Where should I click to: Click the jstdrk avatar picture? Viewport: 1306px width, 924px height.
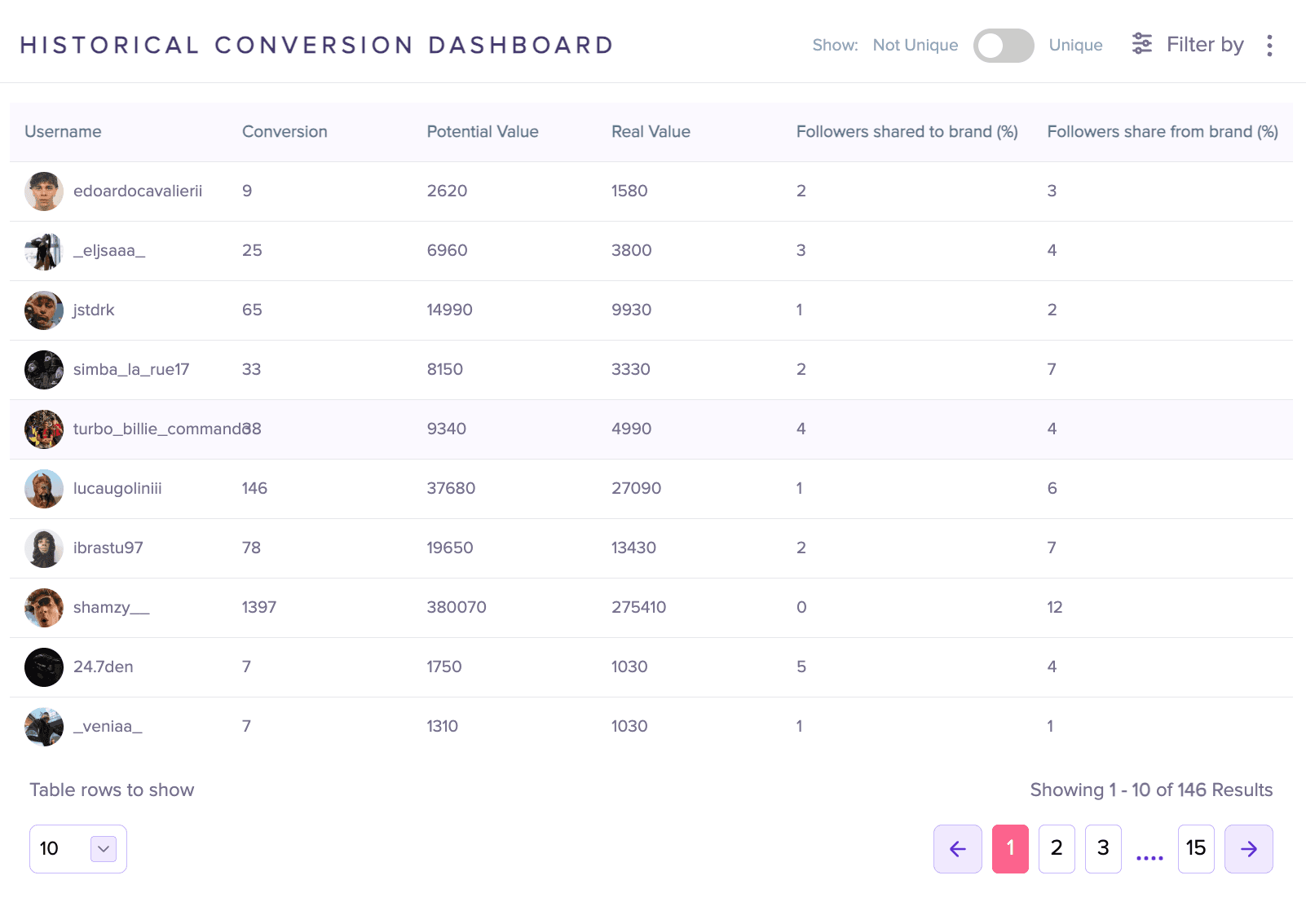(x=44, y=310)
